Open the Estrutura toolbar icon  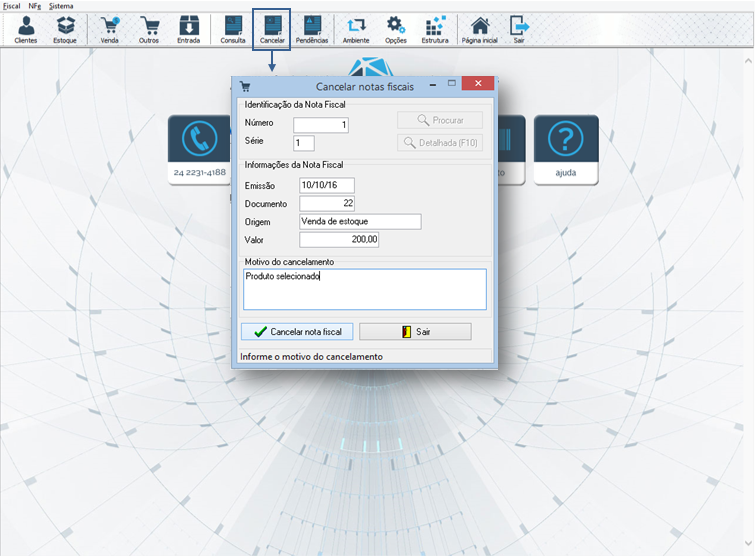tap(435, 30)
